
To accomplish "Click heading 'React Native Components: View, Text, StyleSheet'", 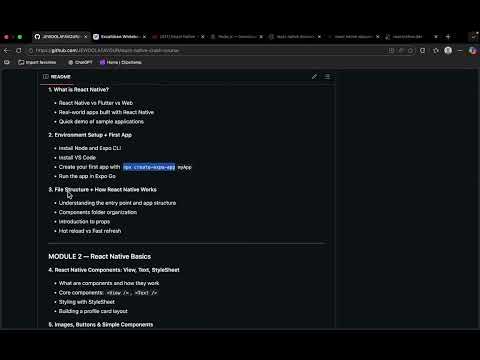I will [x=114, y=270].
